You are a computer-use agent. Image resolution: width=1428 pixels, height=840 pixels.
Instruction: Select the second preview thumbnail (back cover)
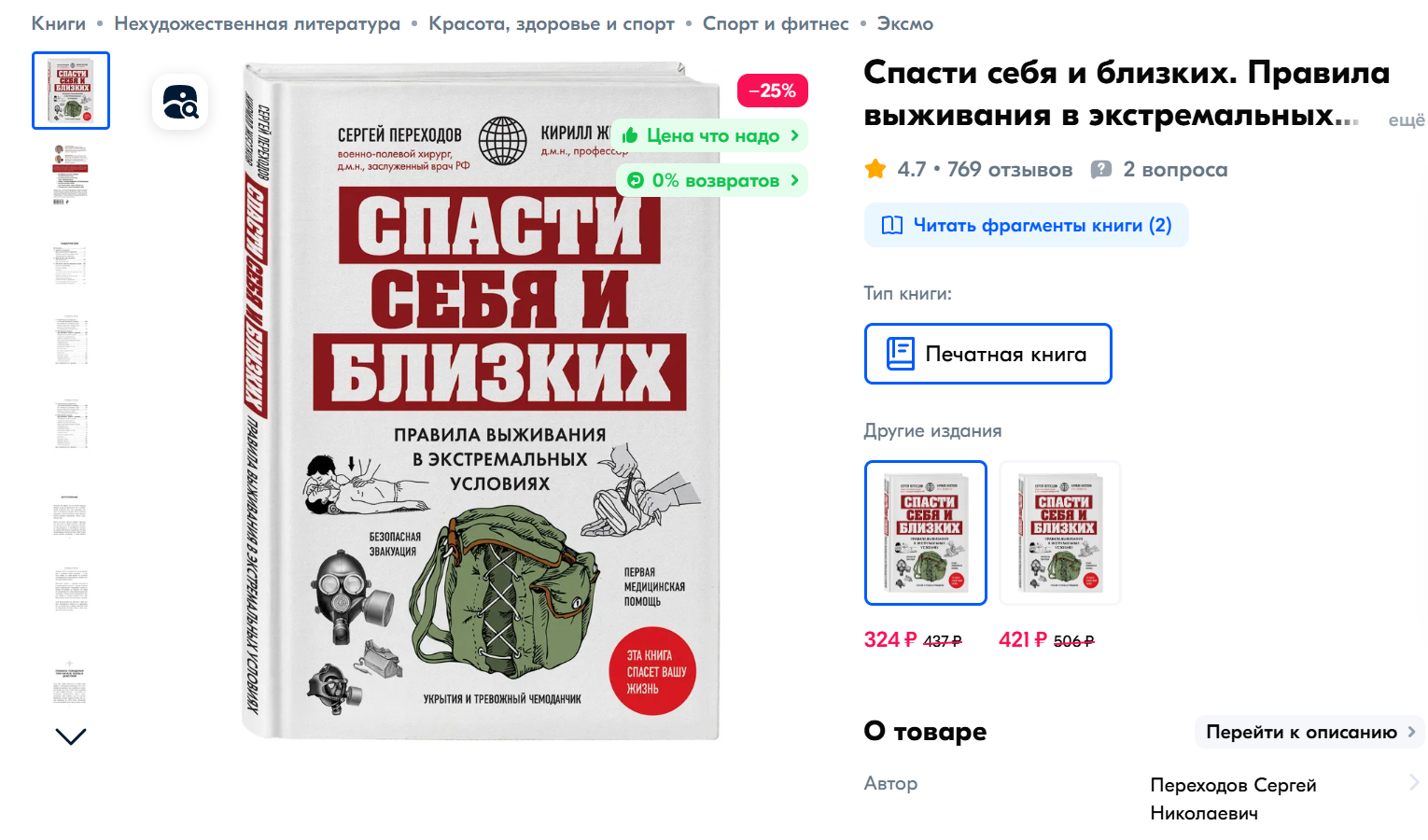pos(71,175)
